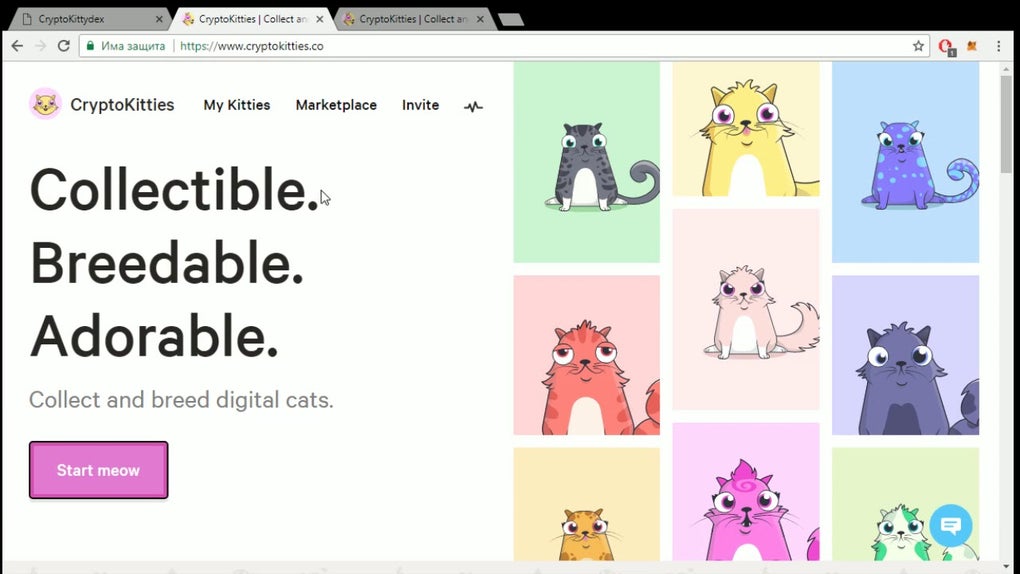Click the green secure lock icon
This screenshot has height=574, width=1020.
click(x=90, y=46)
